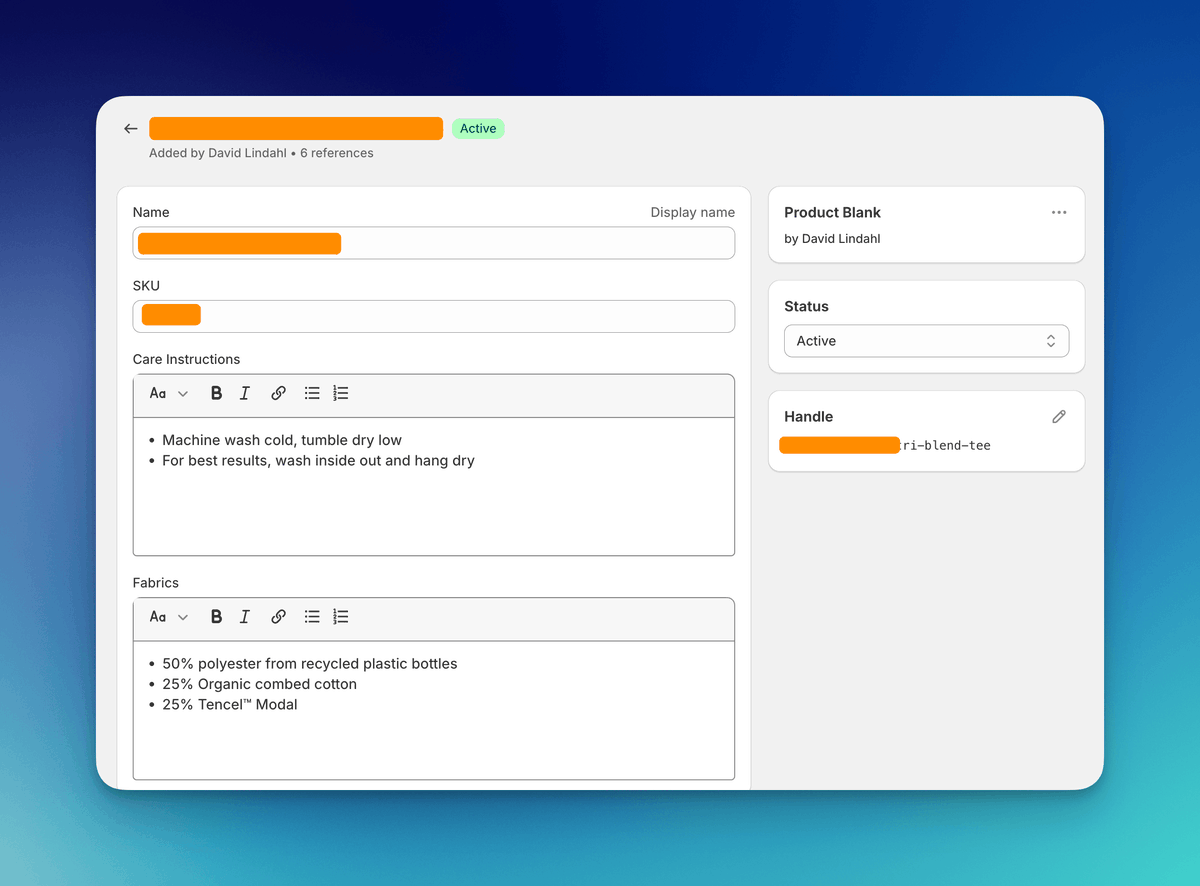Viewport: 1200px width, 886px height.
Task: Open the Status dropdown showing Active
Action: [926, 341]
